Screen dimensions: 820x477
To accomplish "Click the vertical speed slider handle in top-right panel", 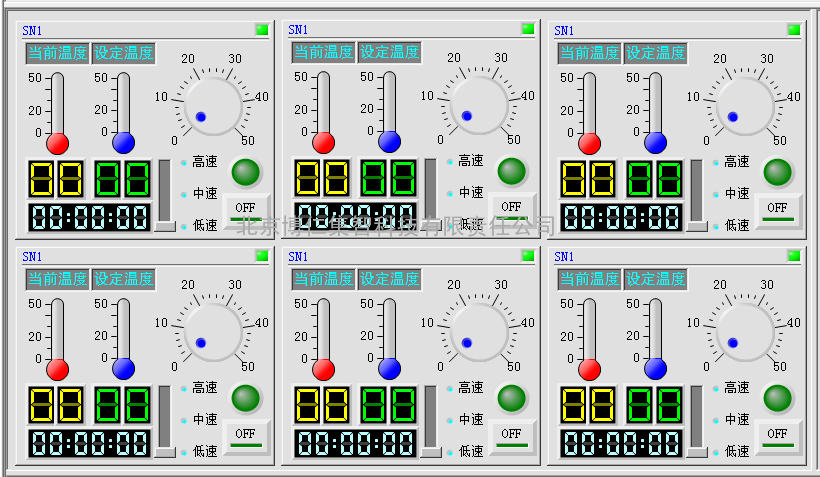I will coord(697,226).
